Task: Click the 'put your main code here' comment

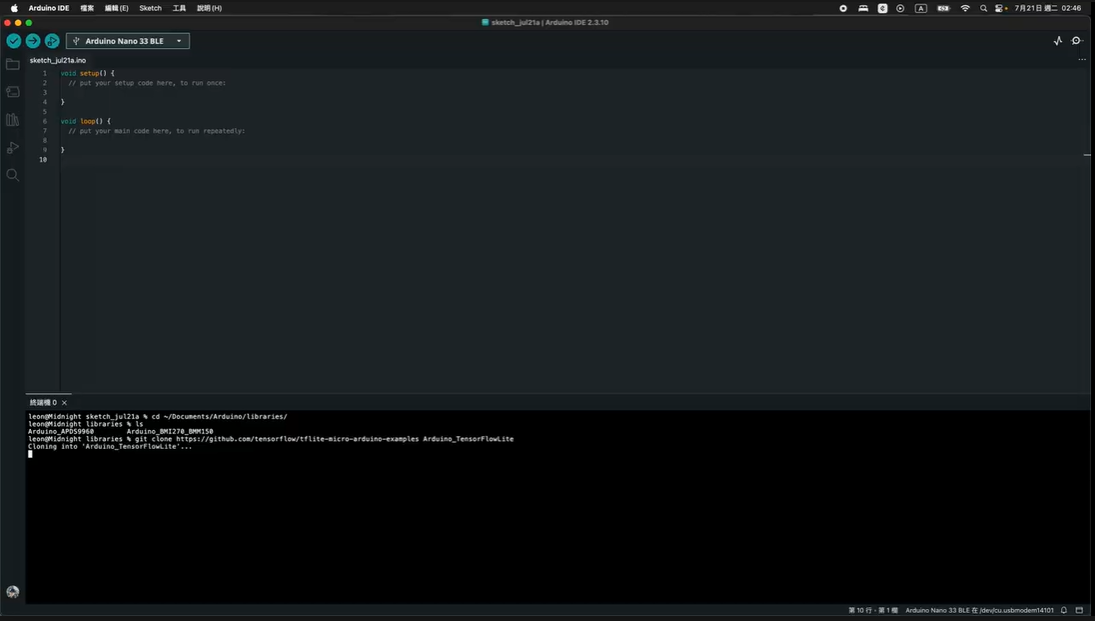Action: (x=157, y=131)
